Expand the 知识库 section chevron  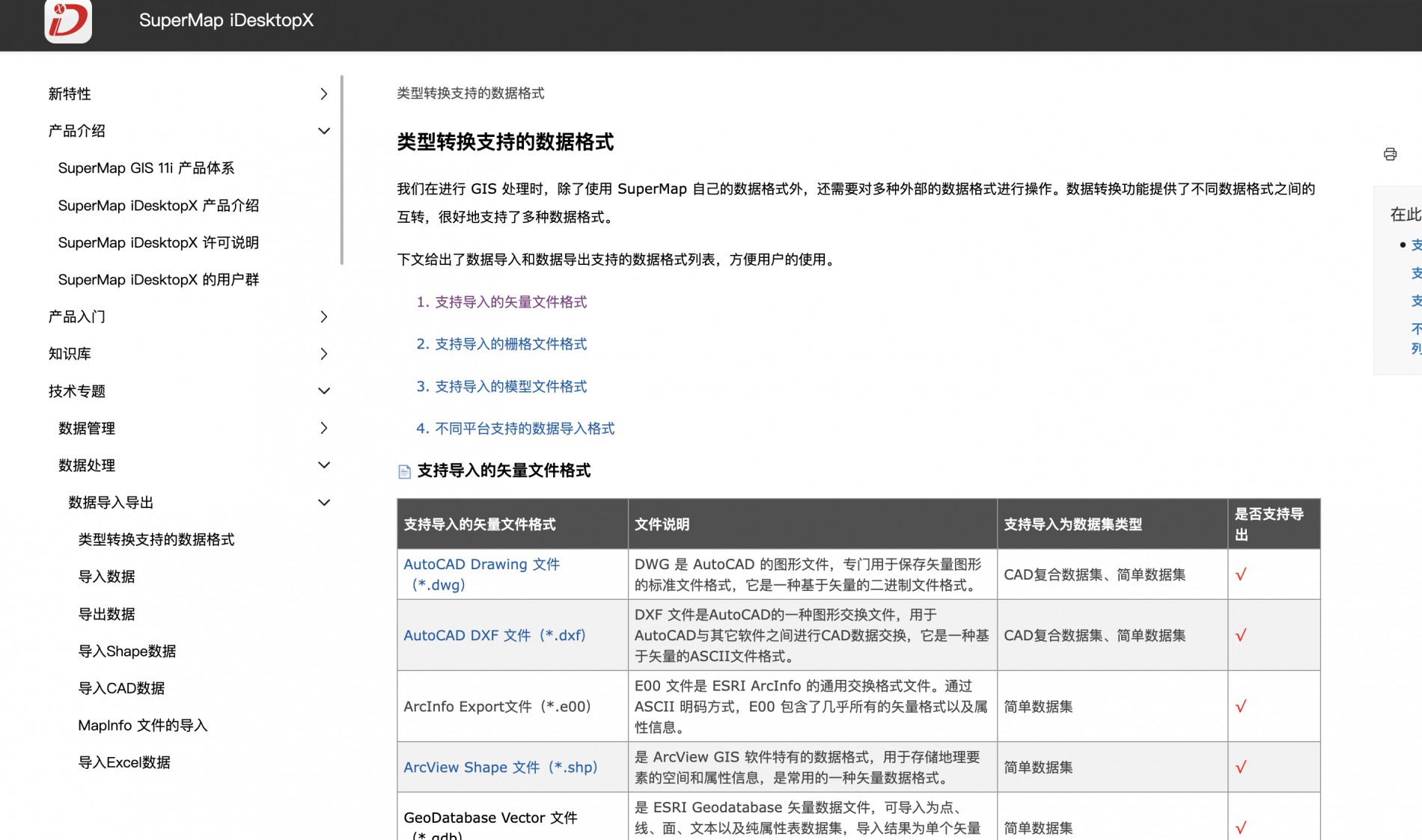pos(323,354)
